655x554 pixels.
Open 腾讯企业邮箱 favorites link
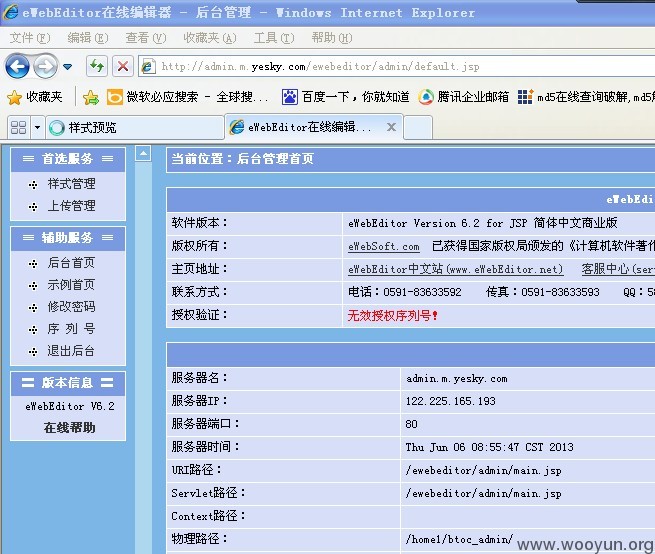(x=464, y=97)
